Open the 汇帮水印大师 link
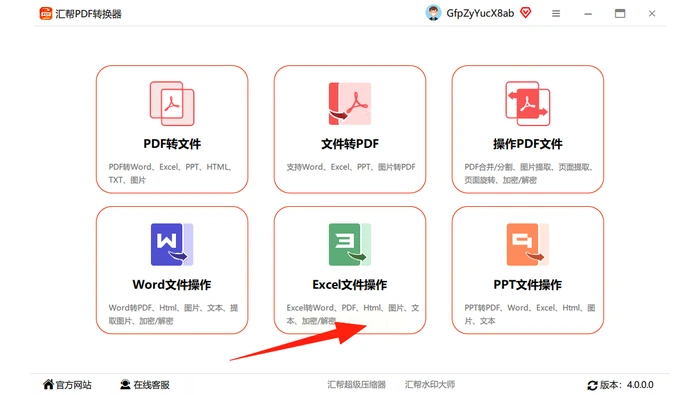The image size is (700, 395). 430,385
